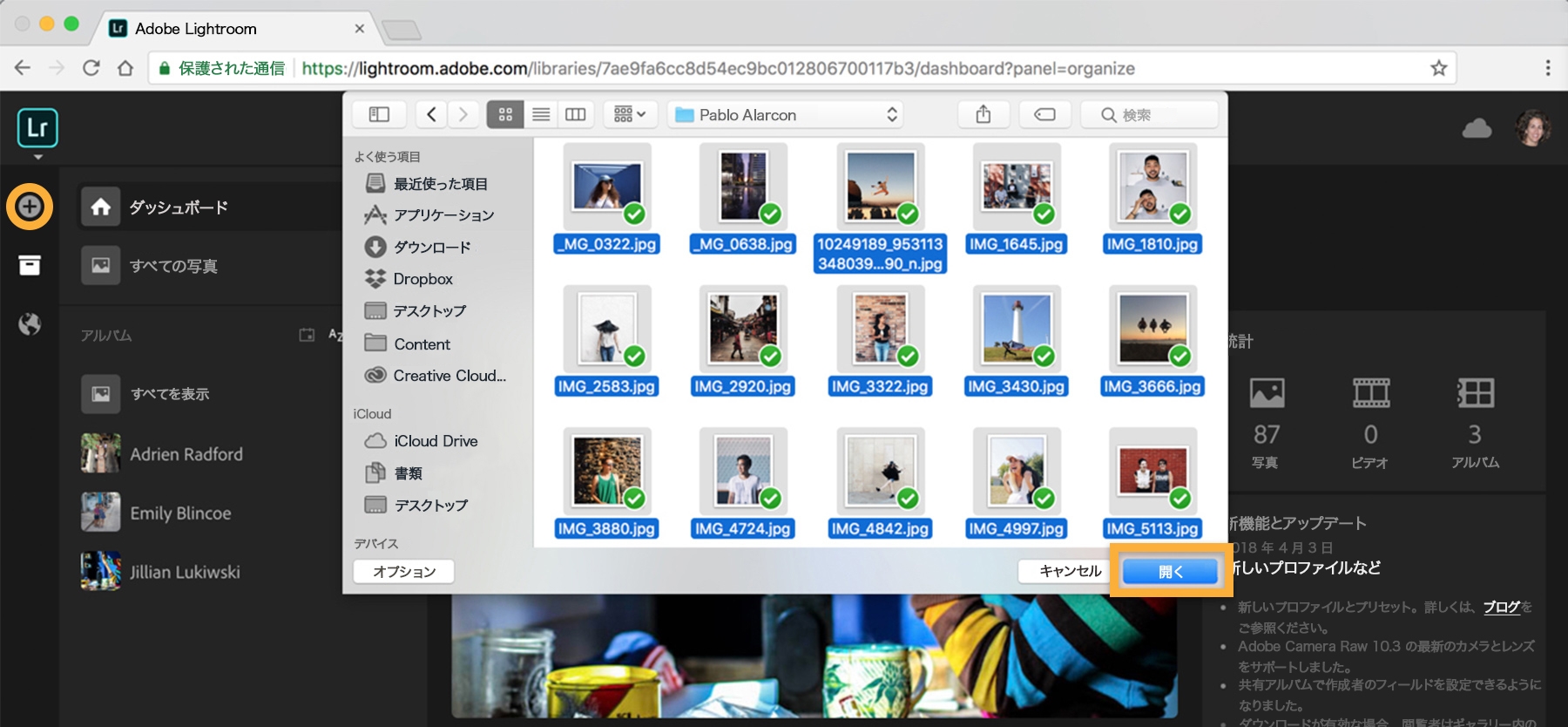Select the IMG_4842.jpg thumbnail
1568x727 pixels.
point(881,470)
